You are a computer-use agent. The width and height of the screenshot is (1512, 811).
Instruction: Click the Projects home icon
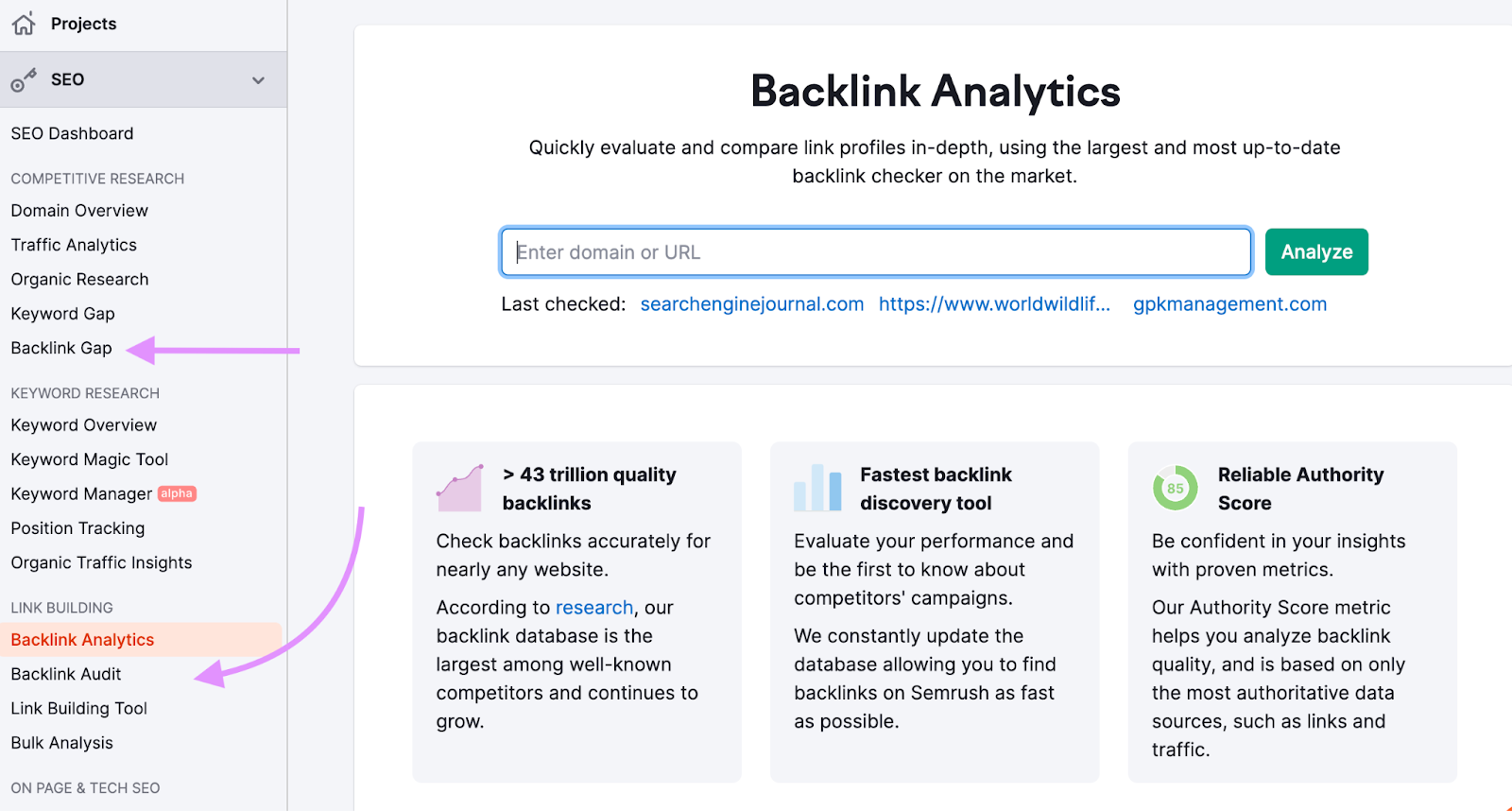tap(24, 23)
